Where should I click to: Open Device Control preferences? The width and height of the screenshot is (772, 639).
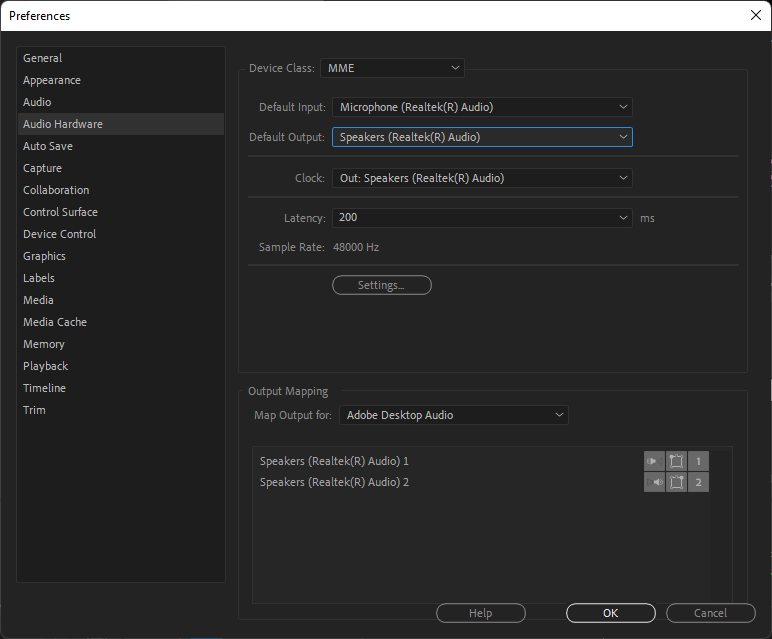coord(121,234)
